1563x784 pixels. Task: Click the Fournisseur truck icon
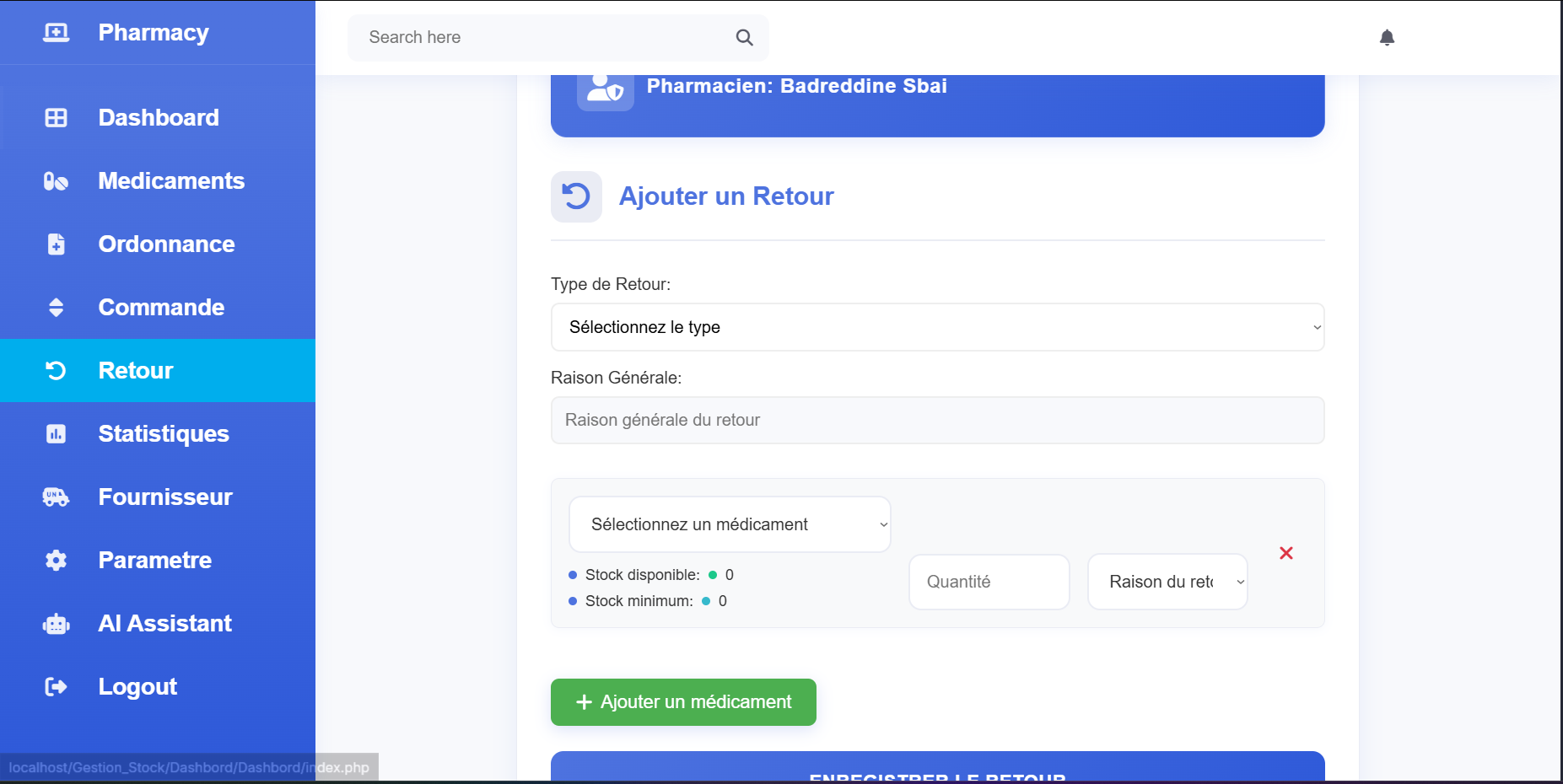coord(56,497)
